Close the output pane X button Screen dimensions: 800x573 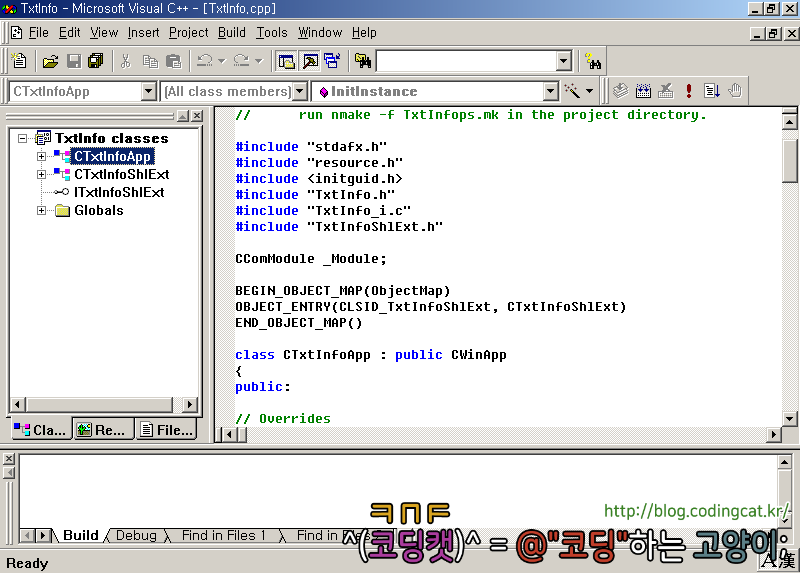point(9,459)
